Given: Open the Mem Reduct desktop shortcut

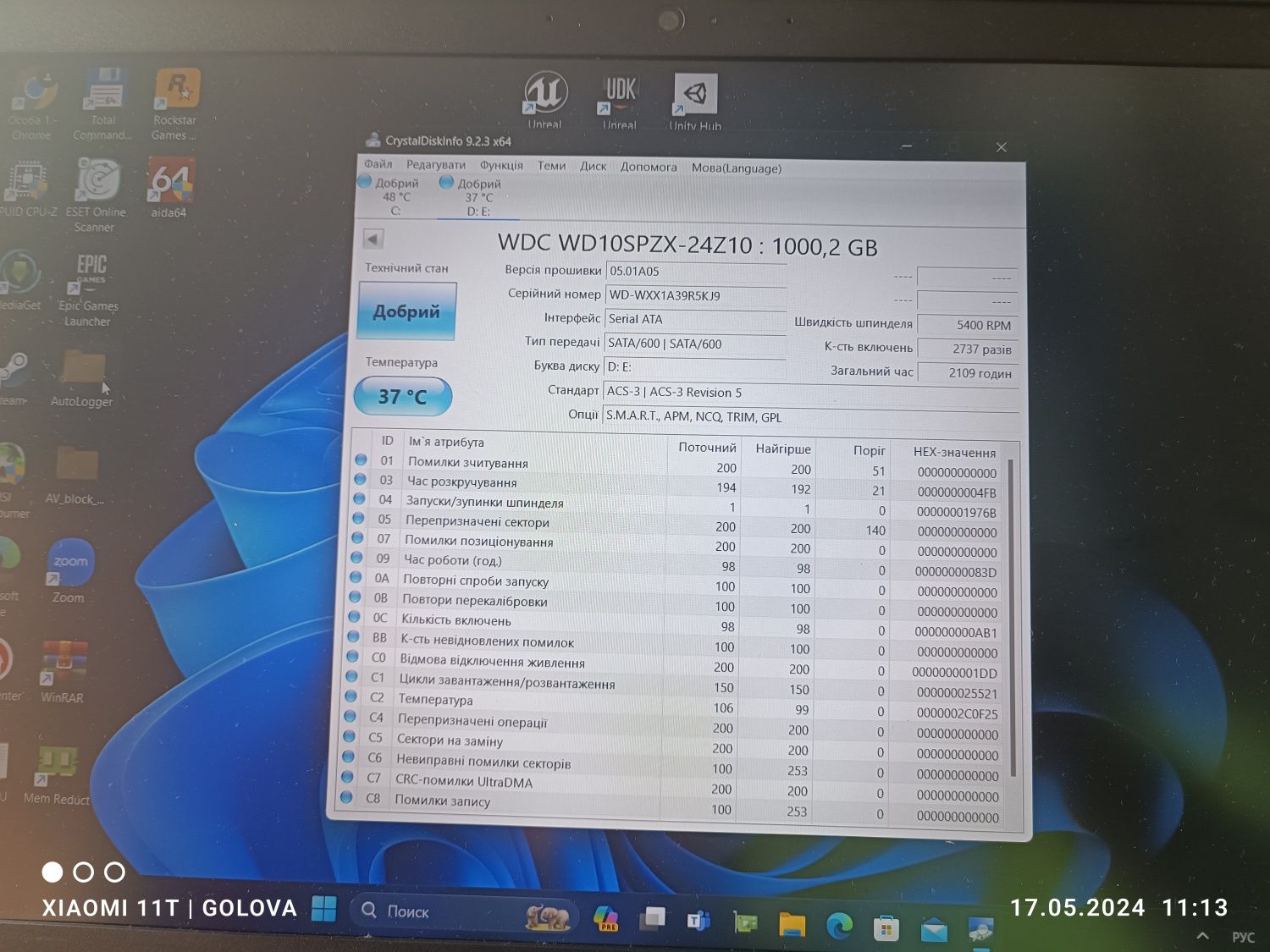Looking at the screenshot, I should pyautogui.click(x=57, y=774).
